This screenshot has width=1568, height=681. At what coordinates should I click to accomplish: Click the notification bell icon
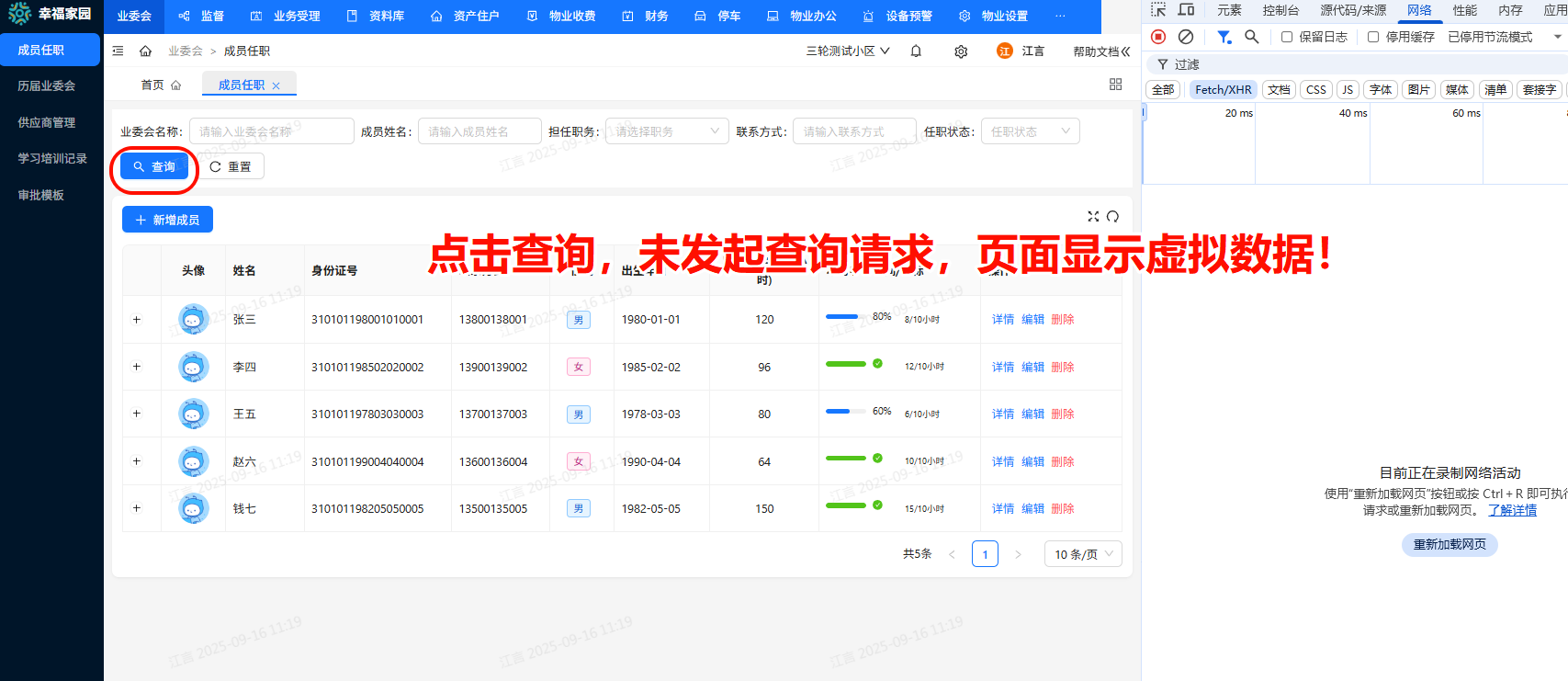[916, 51]
